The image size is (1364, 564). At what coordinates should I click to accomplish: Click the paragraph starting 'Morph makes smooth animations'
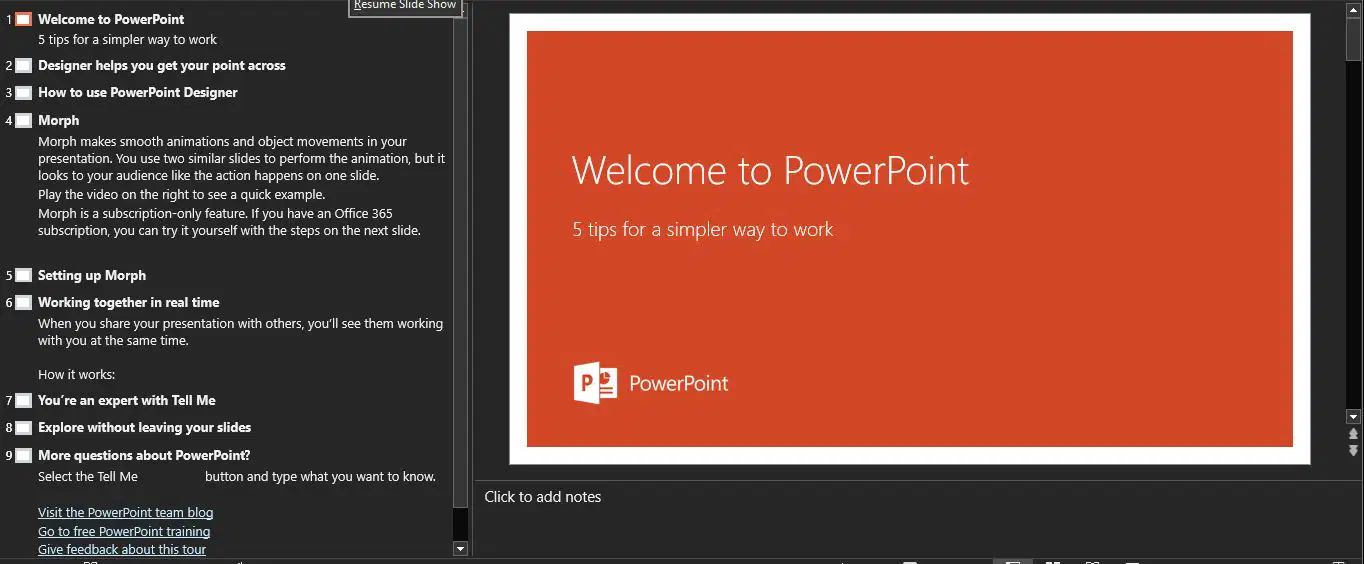pyautogui.click(x=241, y=159)
